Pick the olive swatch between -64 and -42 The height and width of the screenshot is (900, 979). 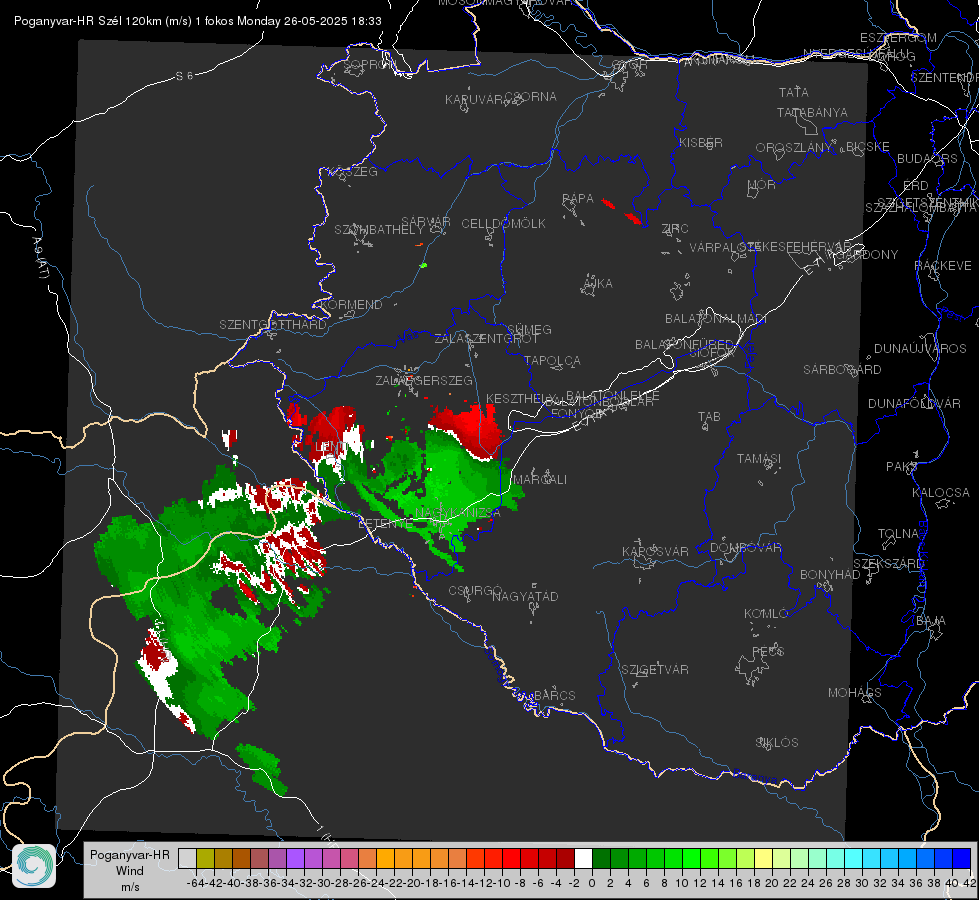point(205,858)
